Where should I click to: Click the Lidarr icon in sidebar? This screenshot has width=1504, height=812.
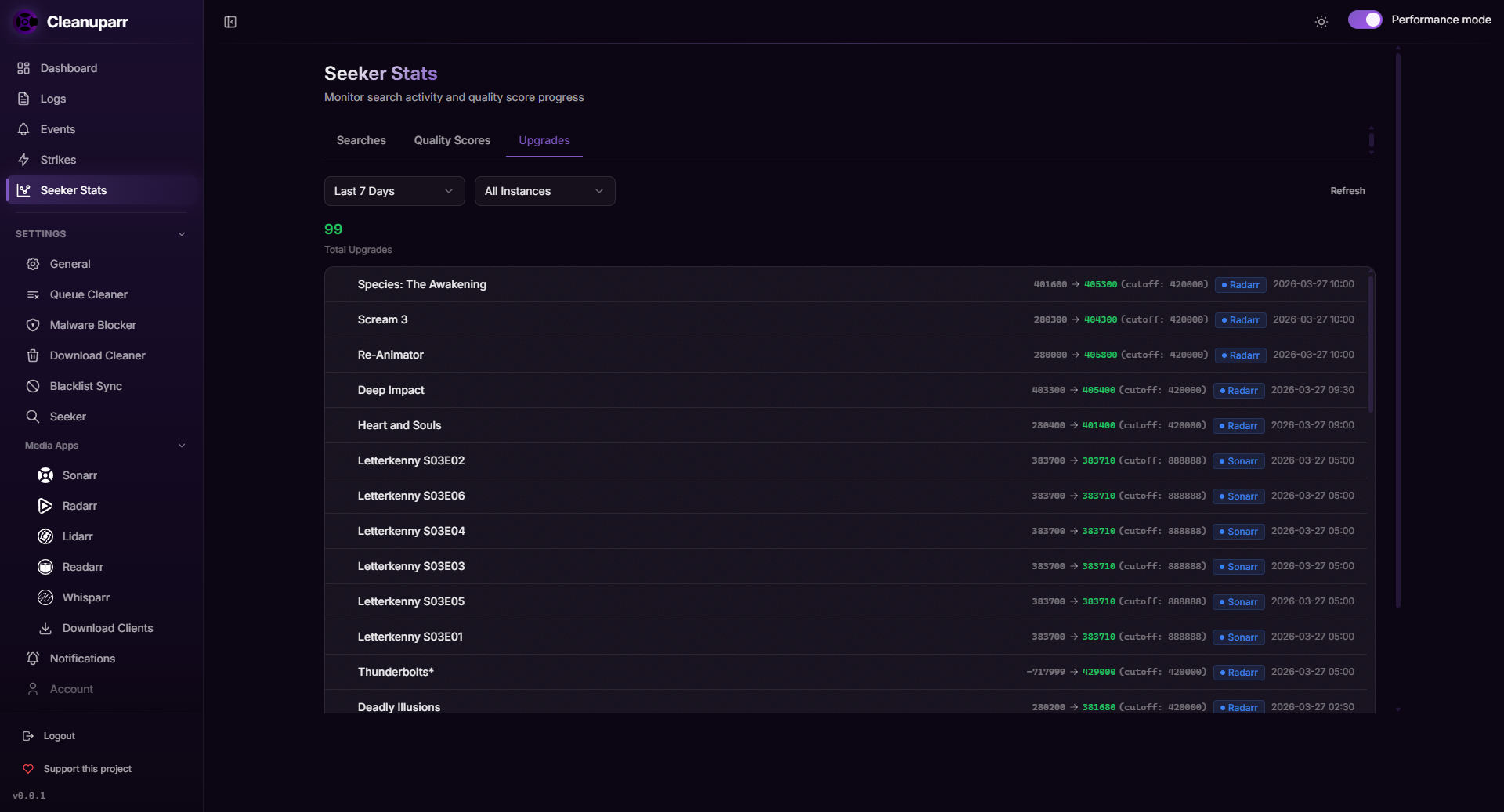point(45,536)
